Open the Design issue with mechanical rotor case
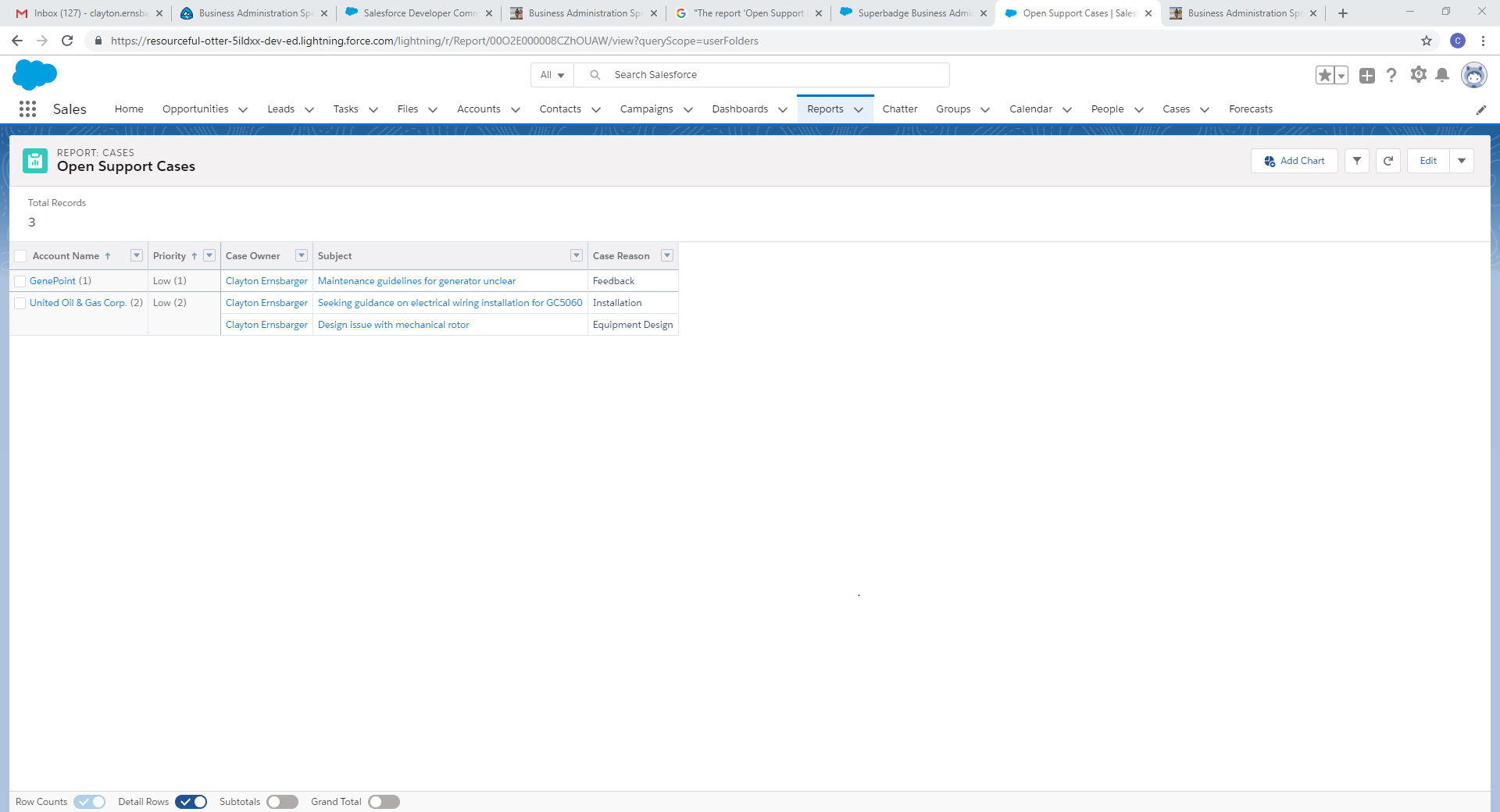The height and width of the screenshot is (812, 1500). pyautogui.click(x=393, y=325)
